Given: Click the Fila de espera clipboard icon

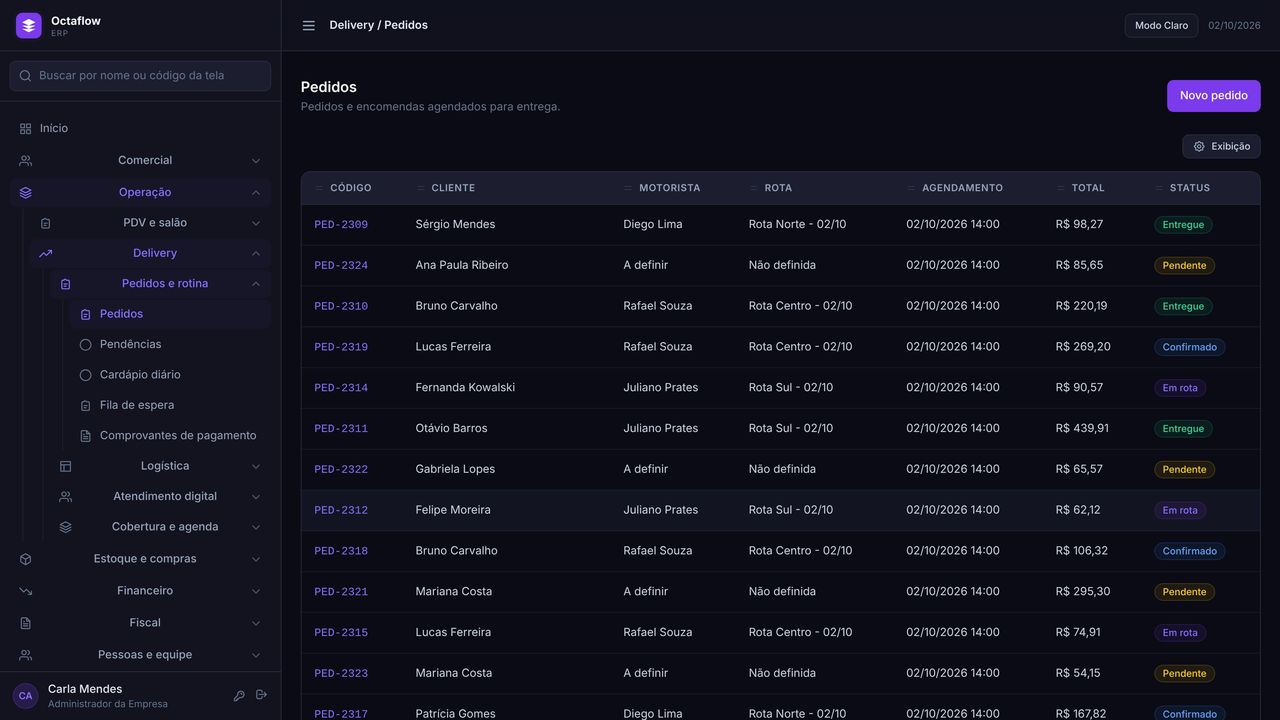Looking at the screenshot, I should click(86, 406).
